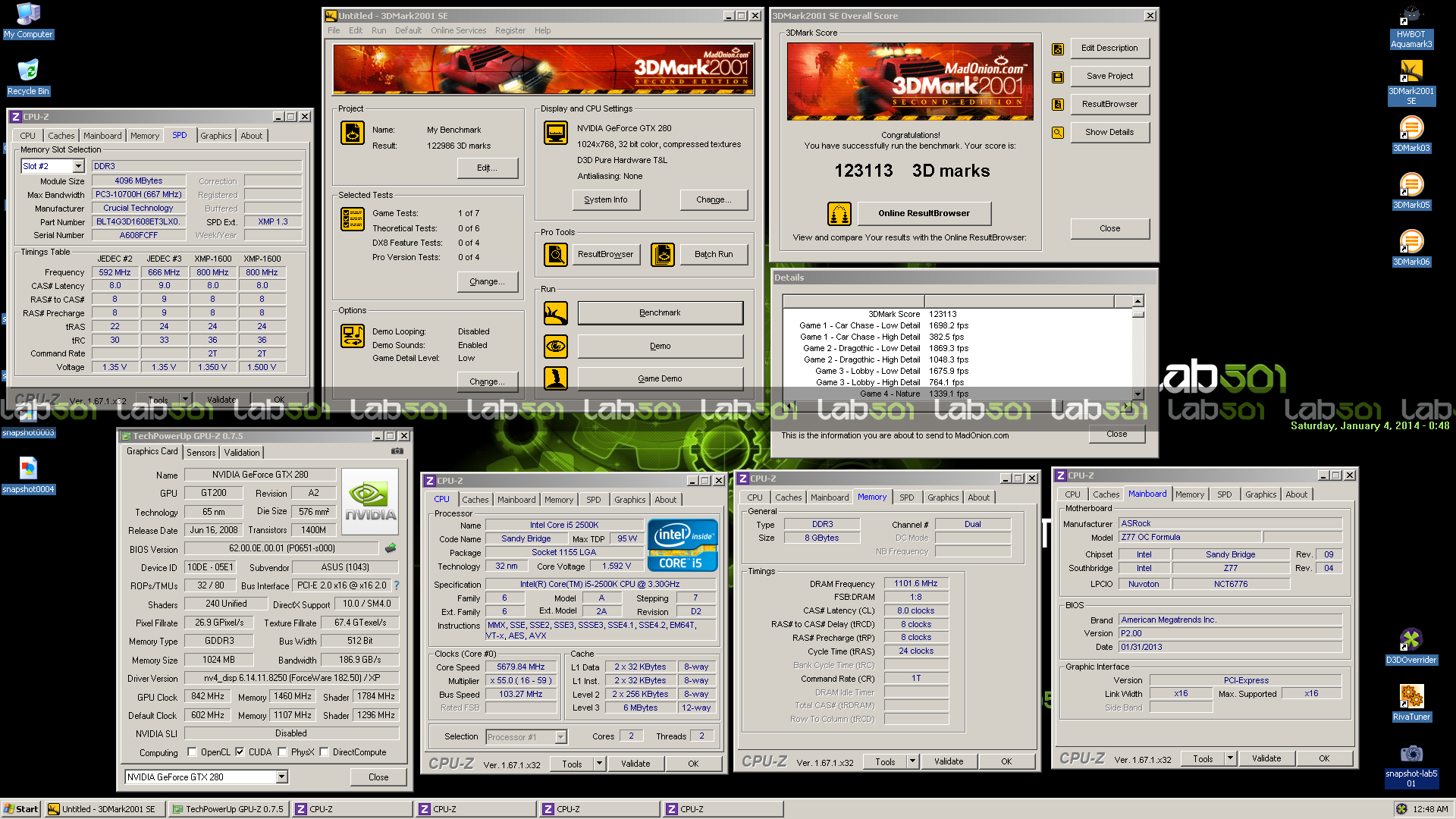Image resolution: width=1456 pixels, height=819 pixels.
Task: Click the Benchmark button
Action: (660, 312)
